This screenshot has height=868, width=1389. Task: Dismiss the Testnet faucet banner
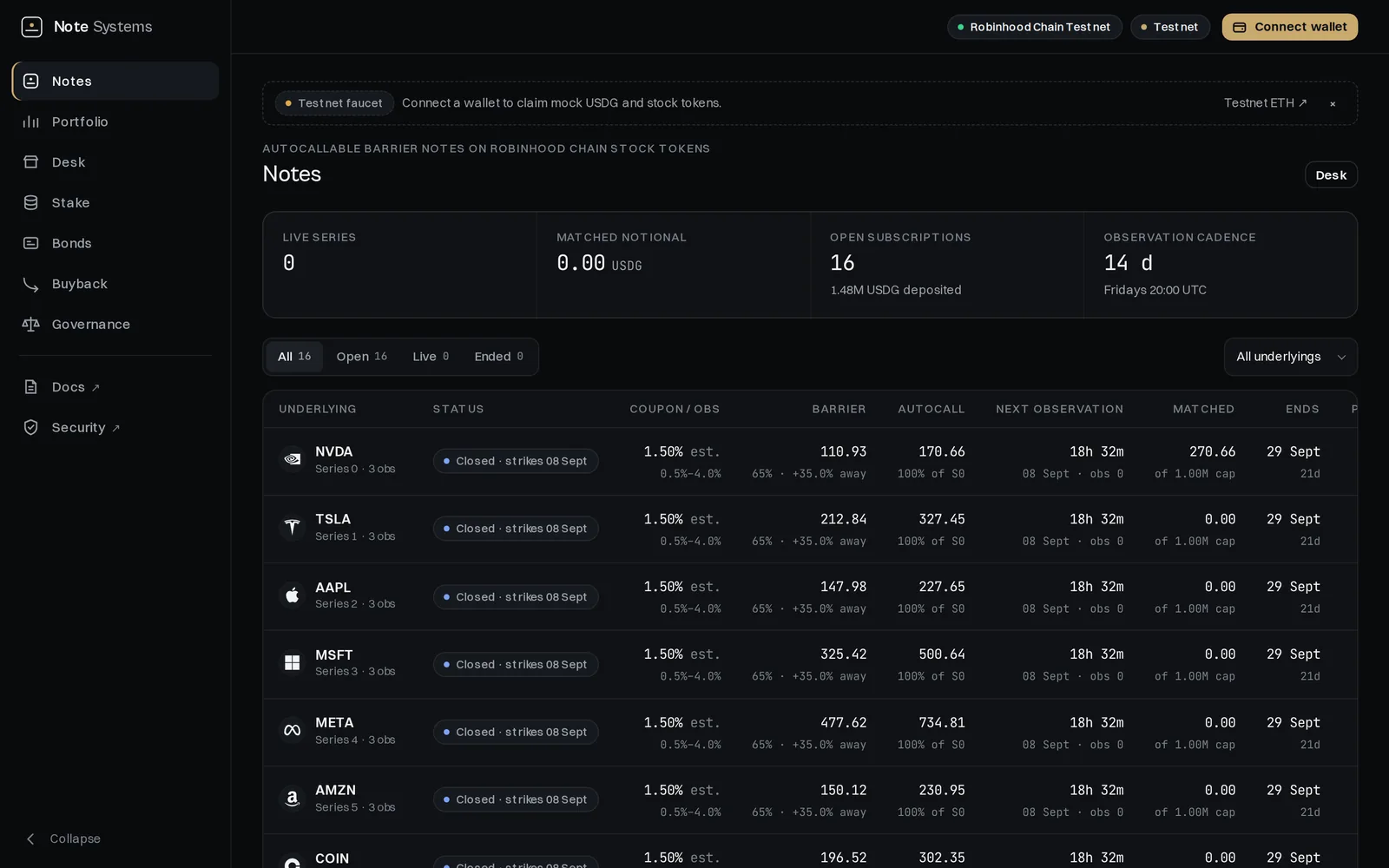click(x=1333, y=104)
